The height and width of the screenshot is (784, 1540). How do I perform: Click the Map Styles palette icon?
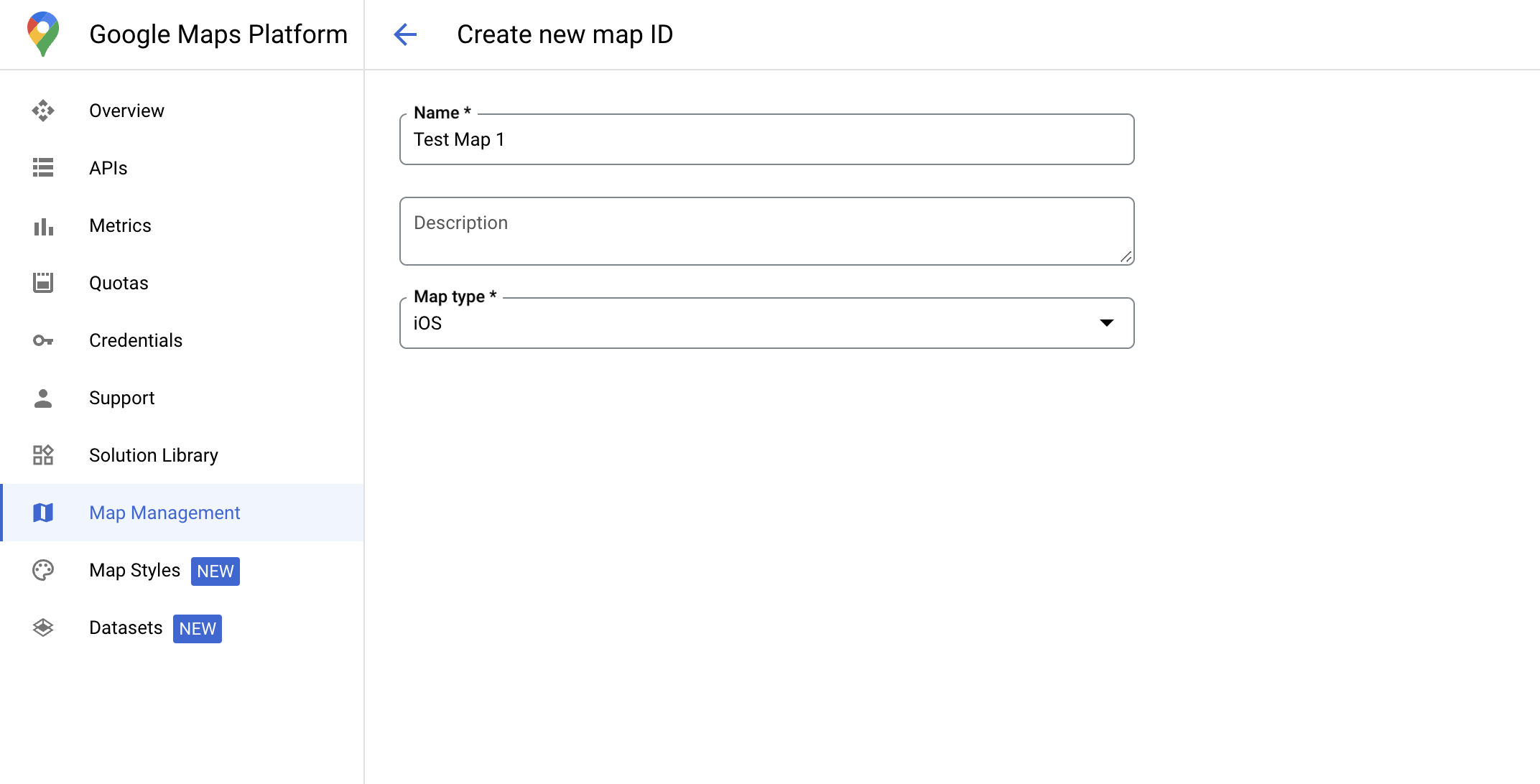point(44,571)
